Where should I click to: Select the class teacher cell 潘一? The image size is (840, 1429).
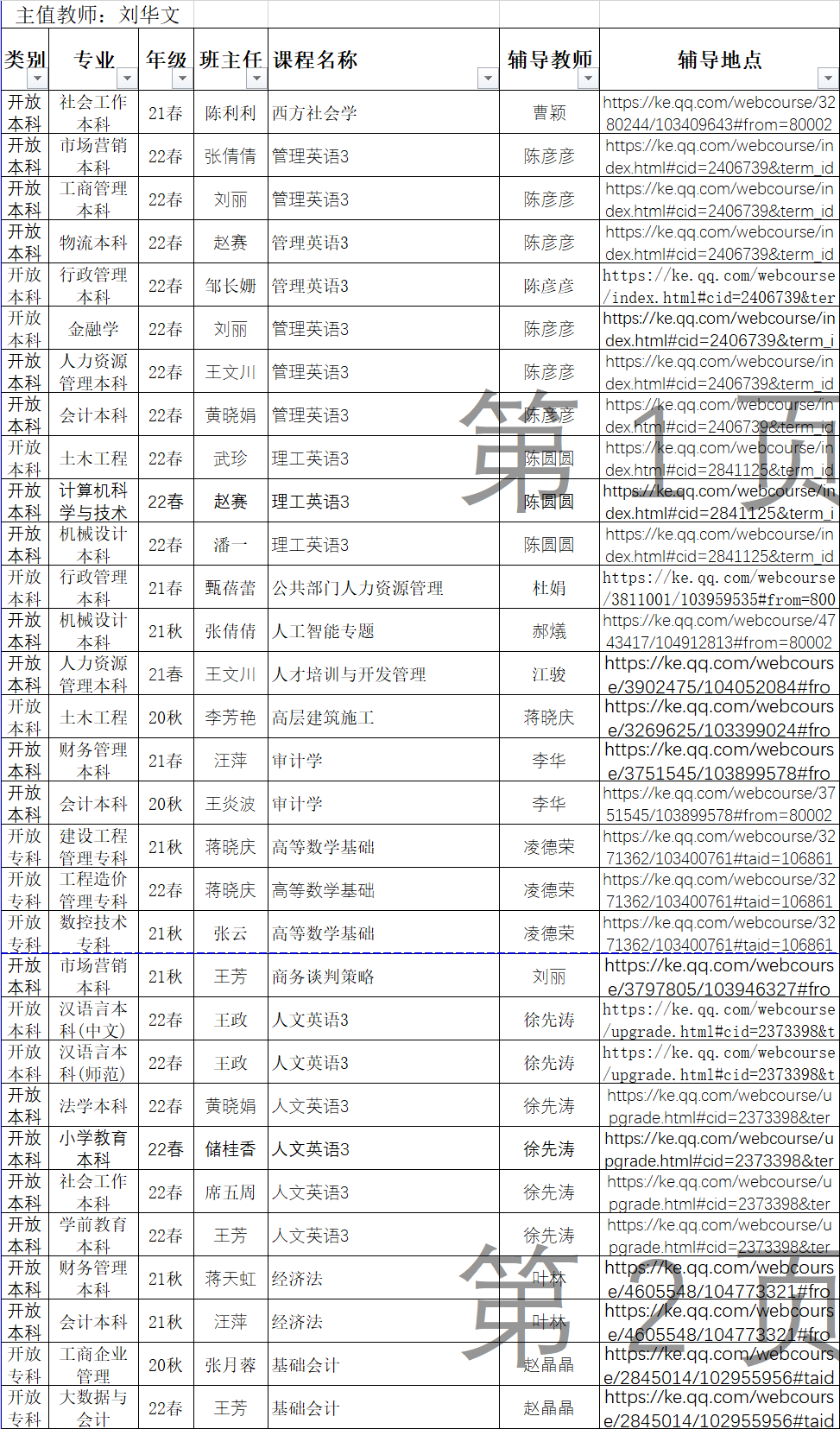231,544
